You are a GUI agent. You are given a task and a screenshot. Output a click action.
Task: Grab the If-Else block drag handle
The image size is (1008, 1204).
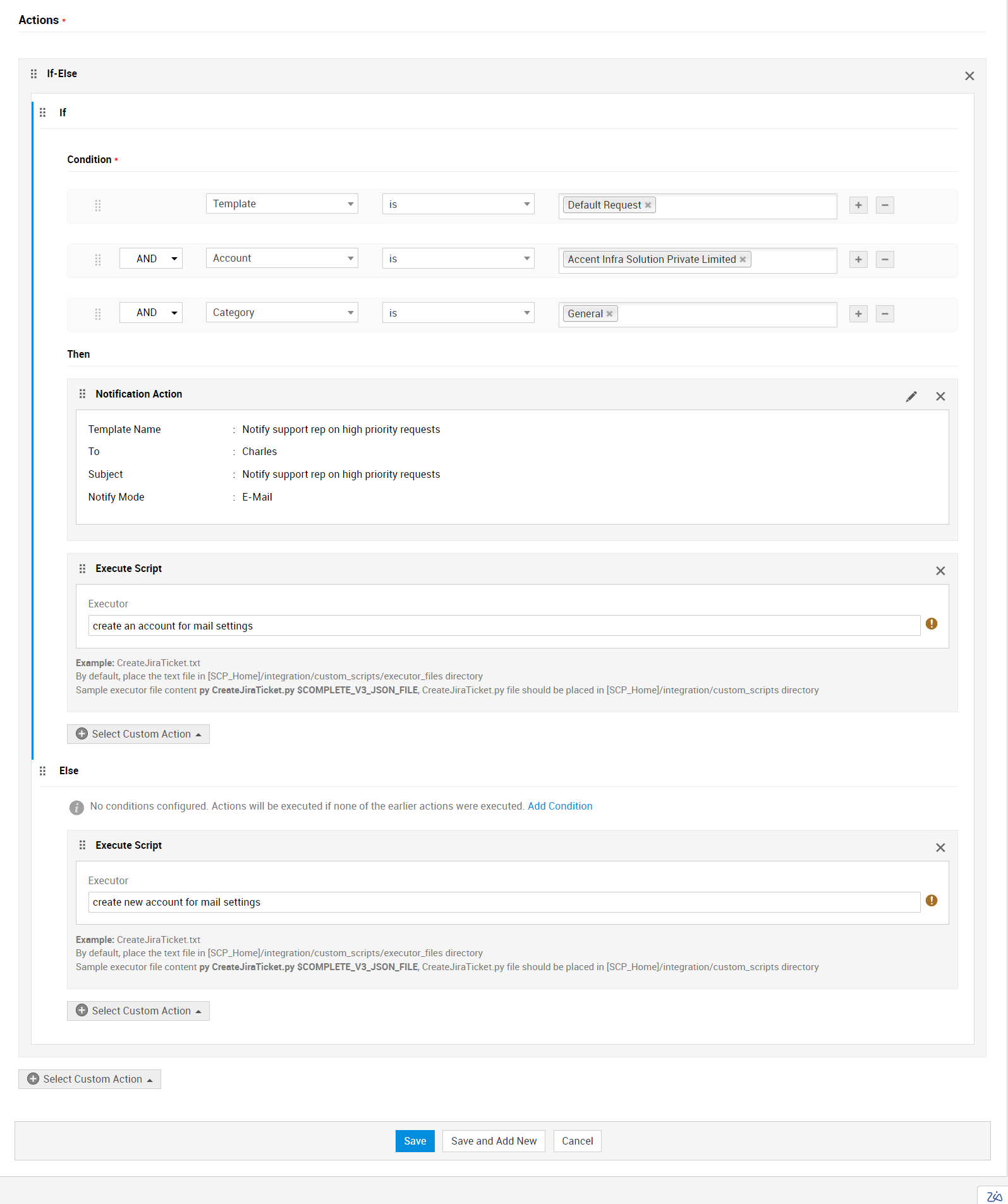(34, 74)
